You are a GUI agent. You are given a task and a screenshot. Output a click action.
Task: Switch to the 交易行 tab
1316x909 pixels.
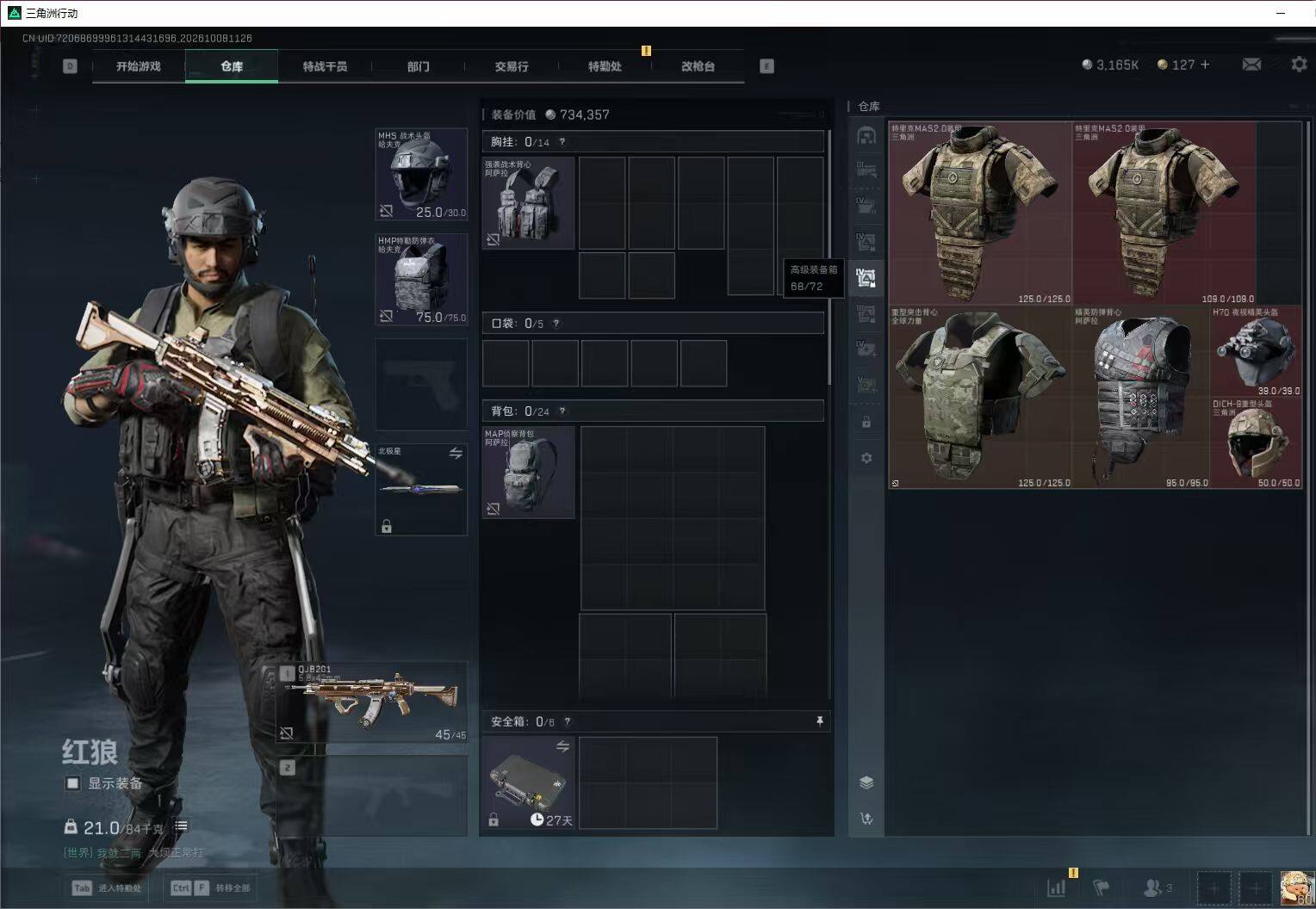pyautogui.click(x=512, y=66)
